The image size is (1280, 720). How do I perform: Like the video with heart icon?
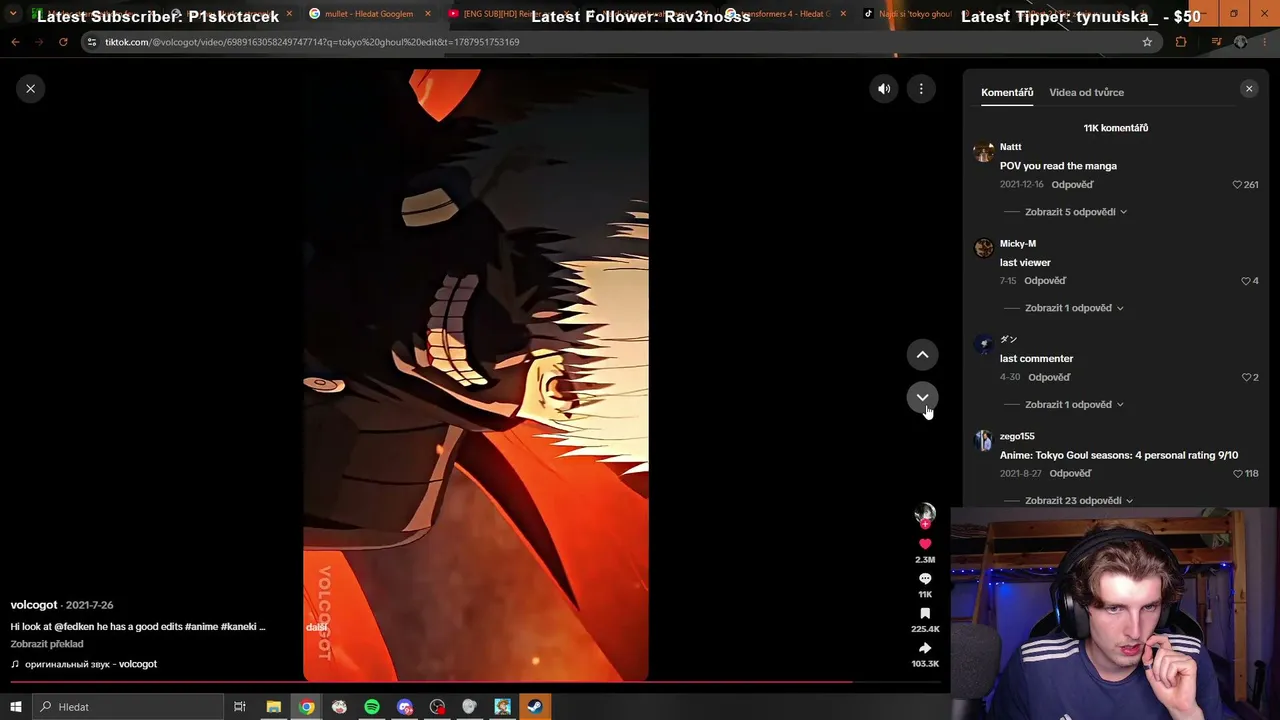click(925, 544)
